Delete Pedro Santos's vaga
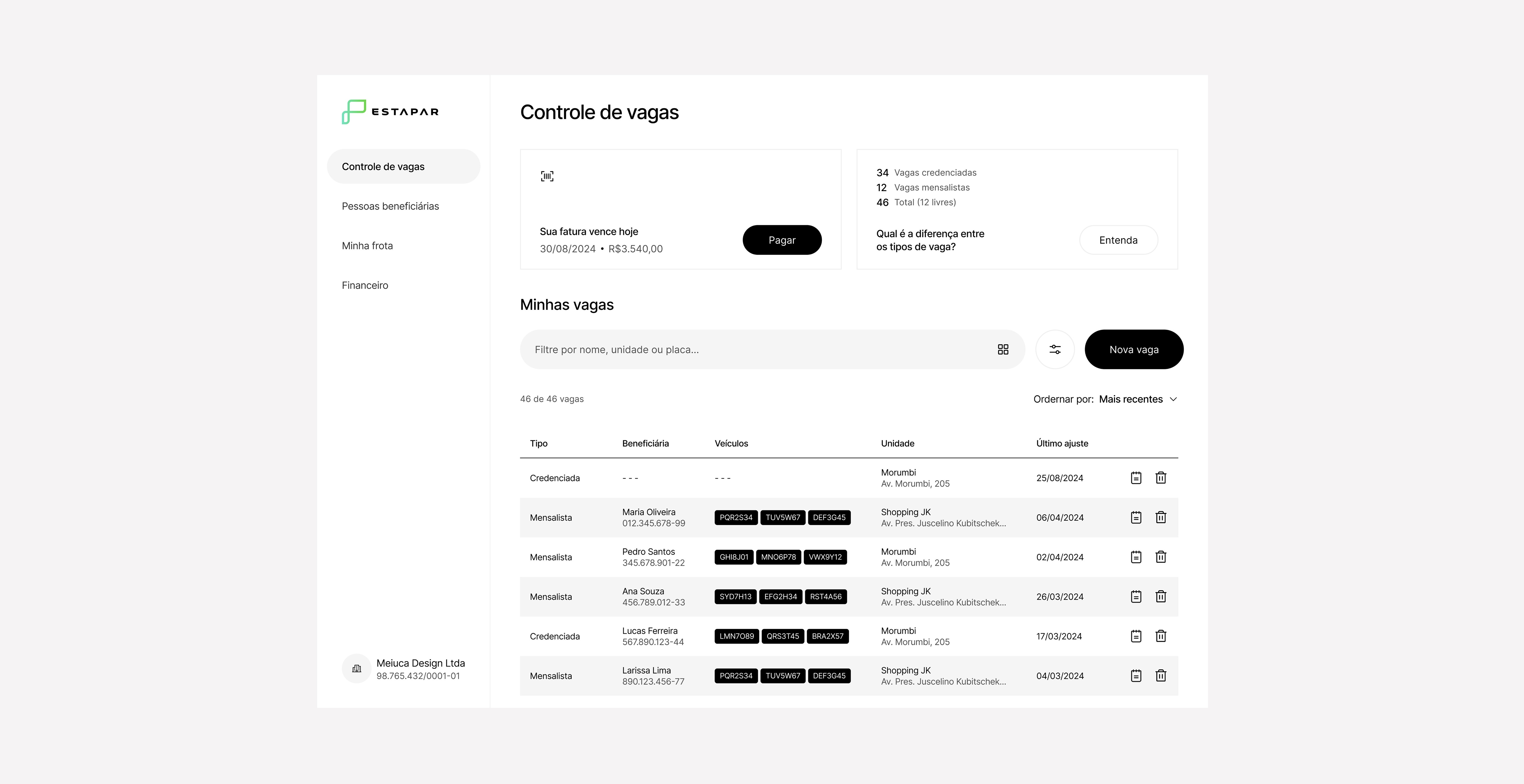The width and height of the screenshot is (1524, 784). click(1161, 557)
